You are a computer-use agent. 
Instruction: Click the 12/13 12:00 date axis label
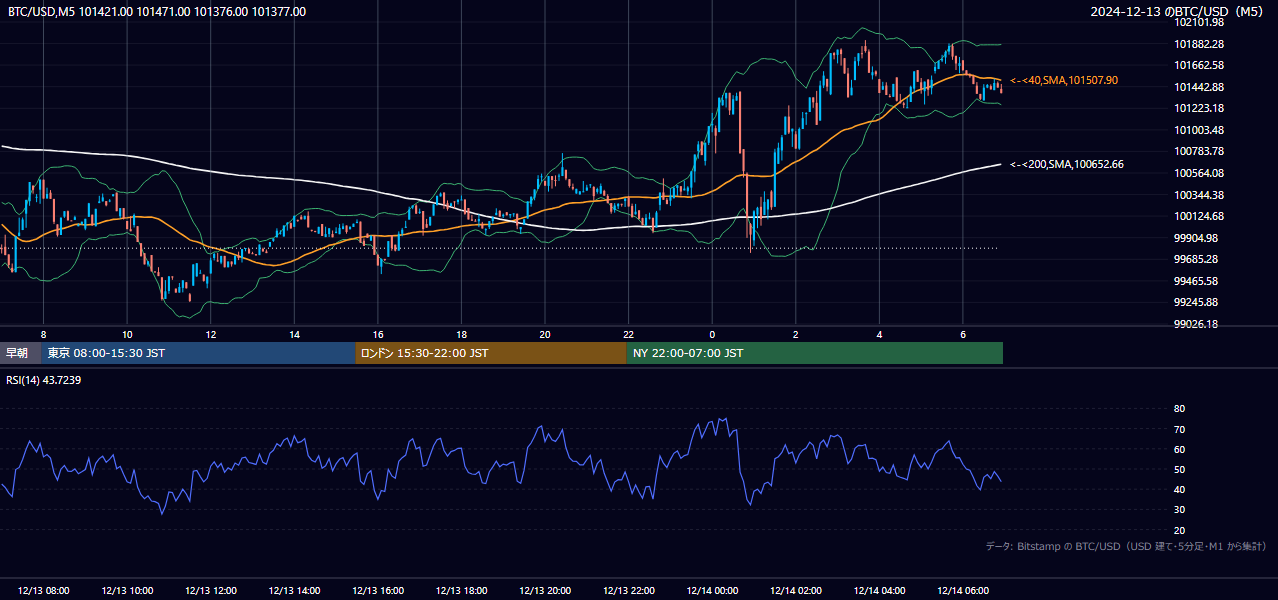pos(211,591)
